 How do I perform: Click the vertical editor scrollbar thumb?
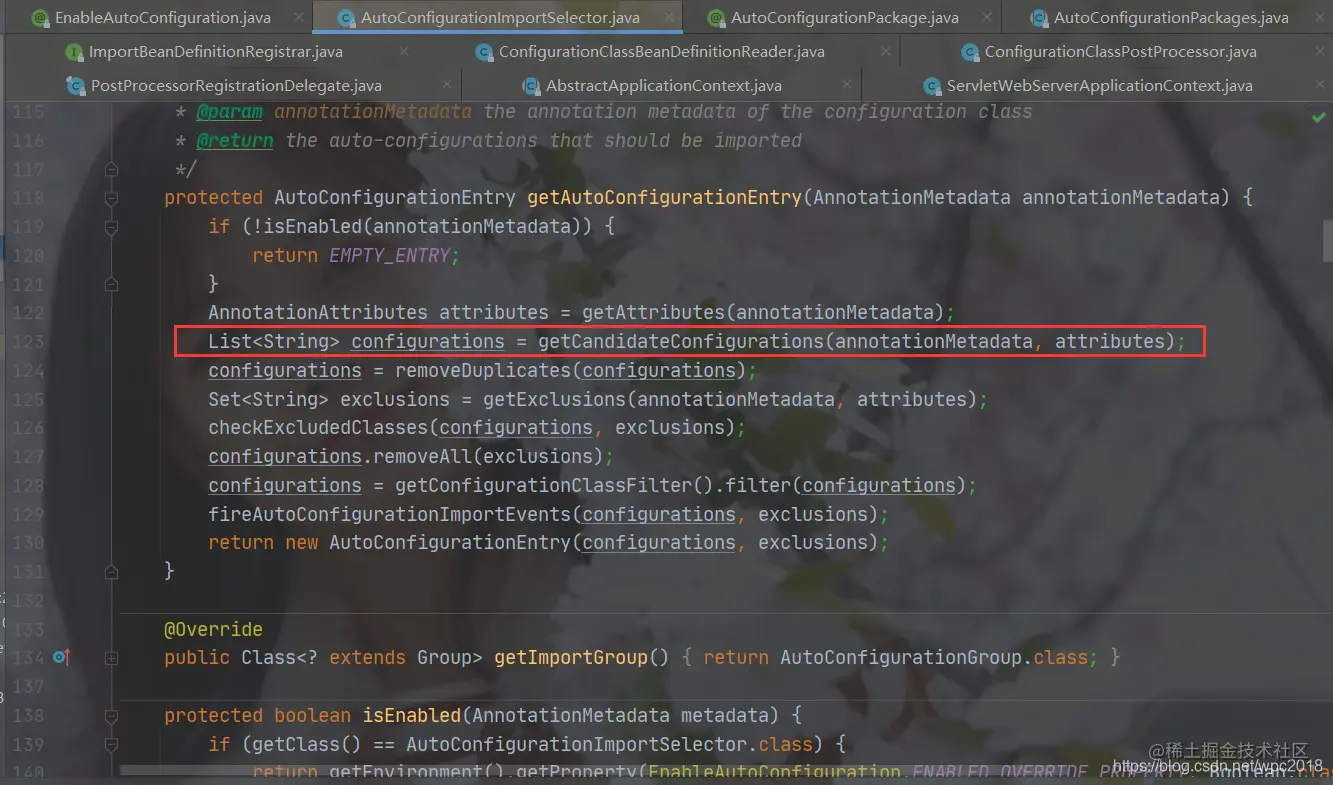coord(1328,241)
